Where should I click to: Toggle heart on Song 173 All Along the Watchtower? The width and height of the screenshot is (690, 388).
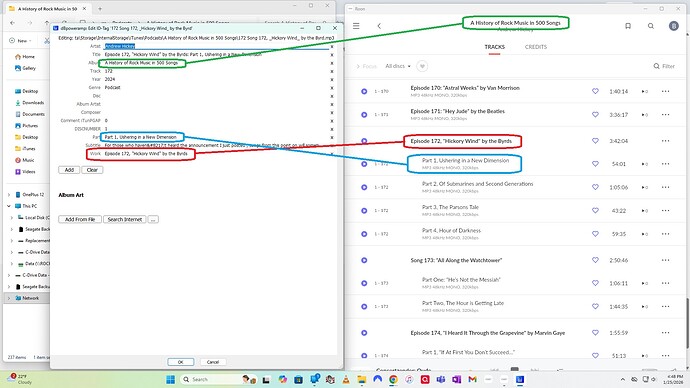point(595,260)
